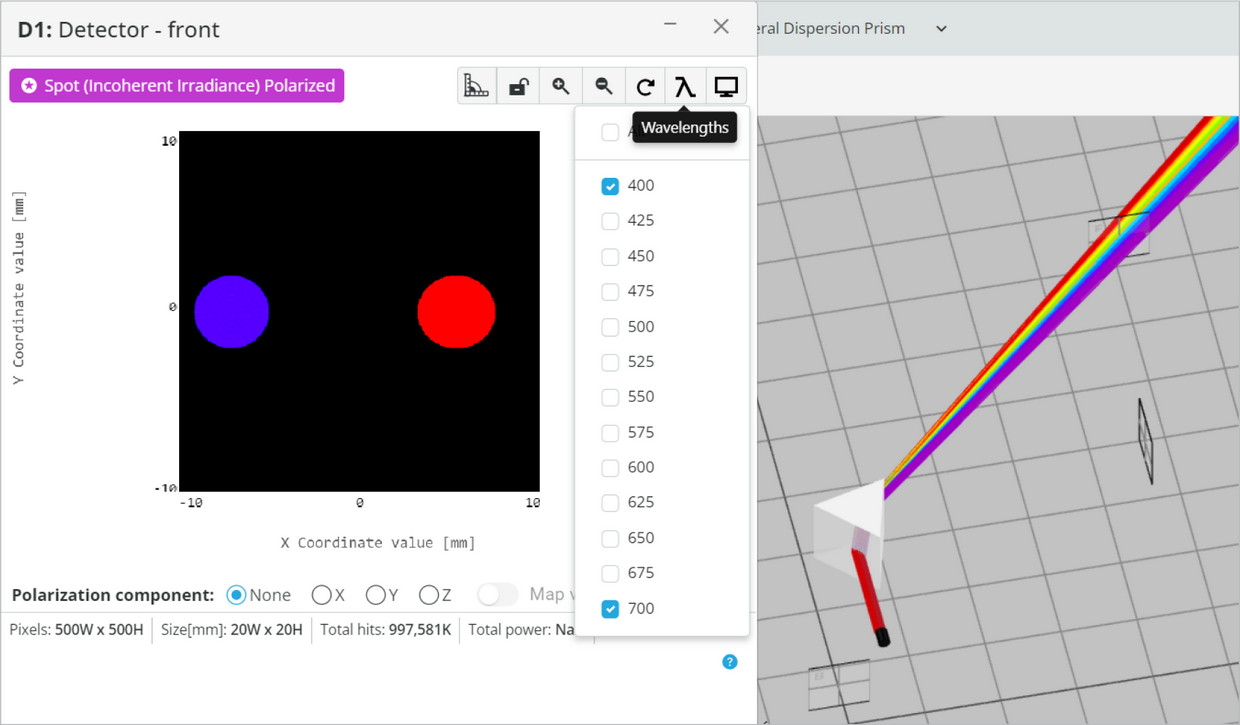The image size is (1240, 725).
Task: Check the all wavelengths checkbox
Action: (610, 132)
